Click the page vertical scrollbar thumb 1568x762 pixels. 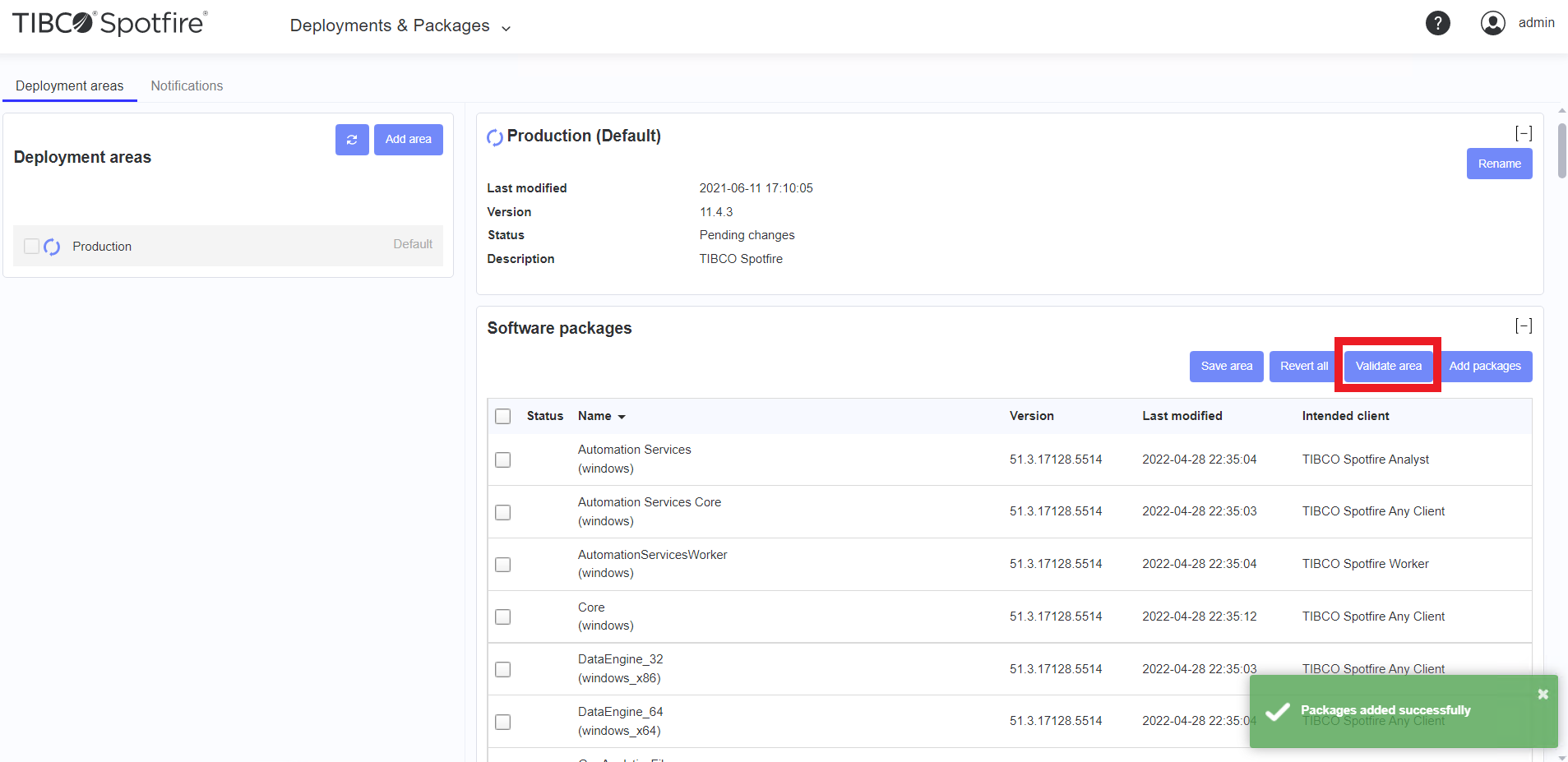(x=1561, y=150)
